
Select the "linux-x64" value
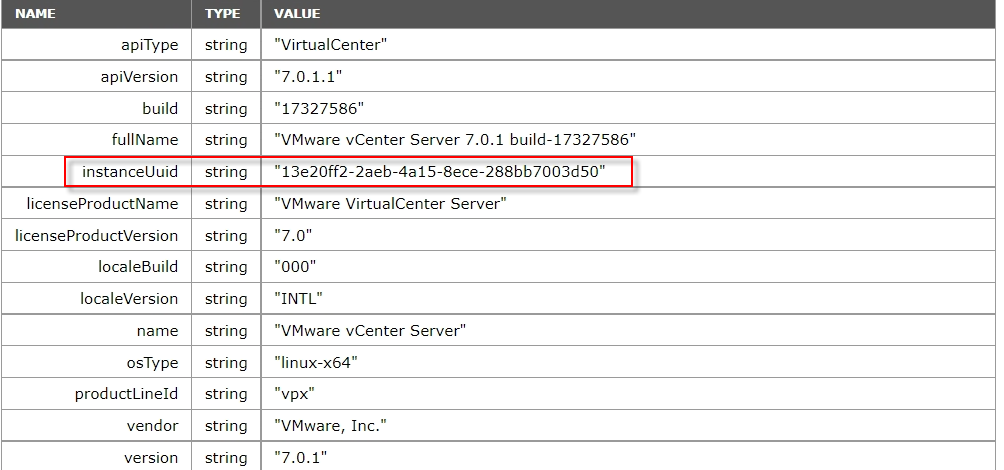pyautogui.click(x=316, y=362)
